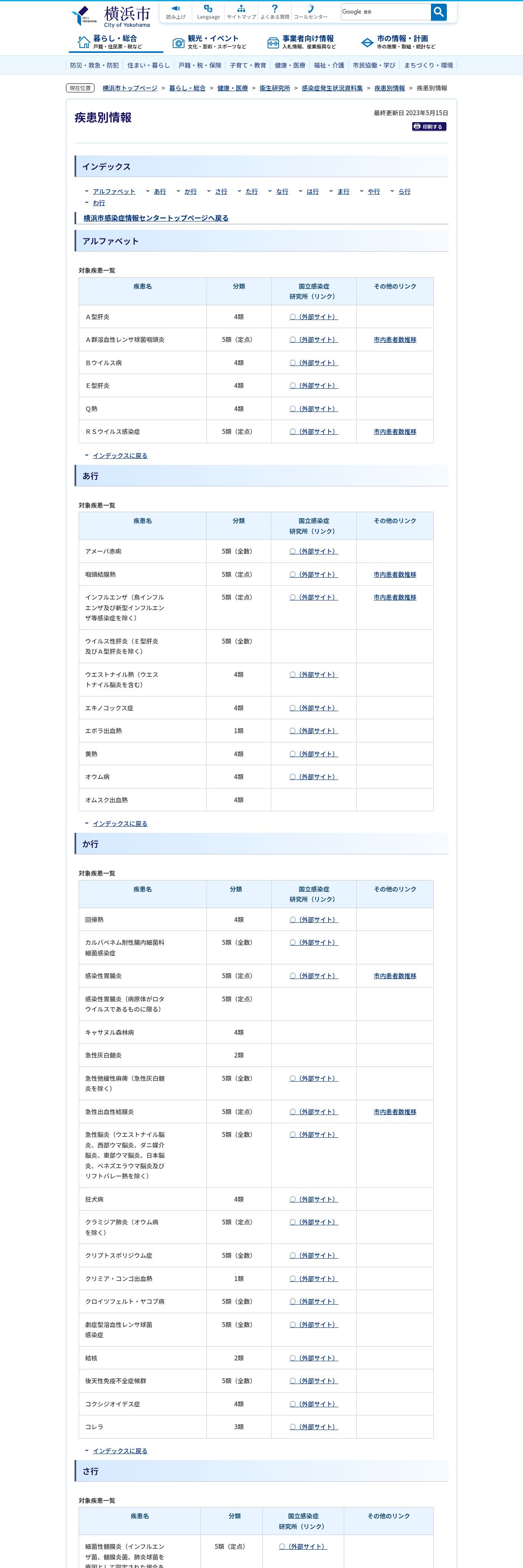The image size is (523, 1568).
Task: Click インデックスに戻る below か行 table
Action: coord(120,1451)
